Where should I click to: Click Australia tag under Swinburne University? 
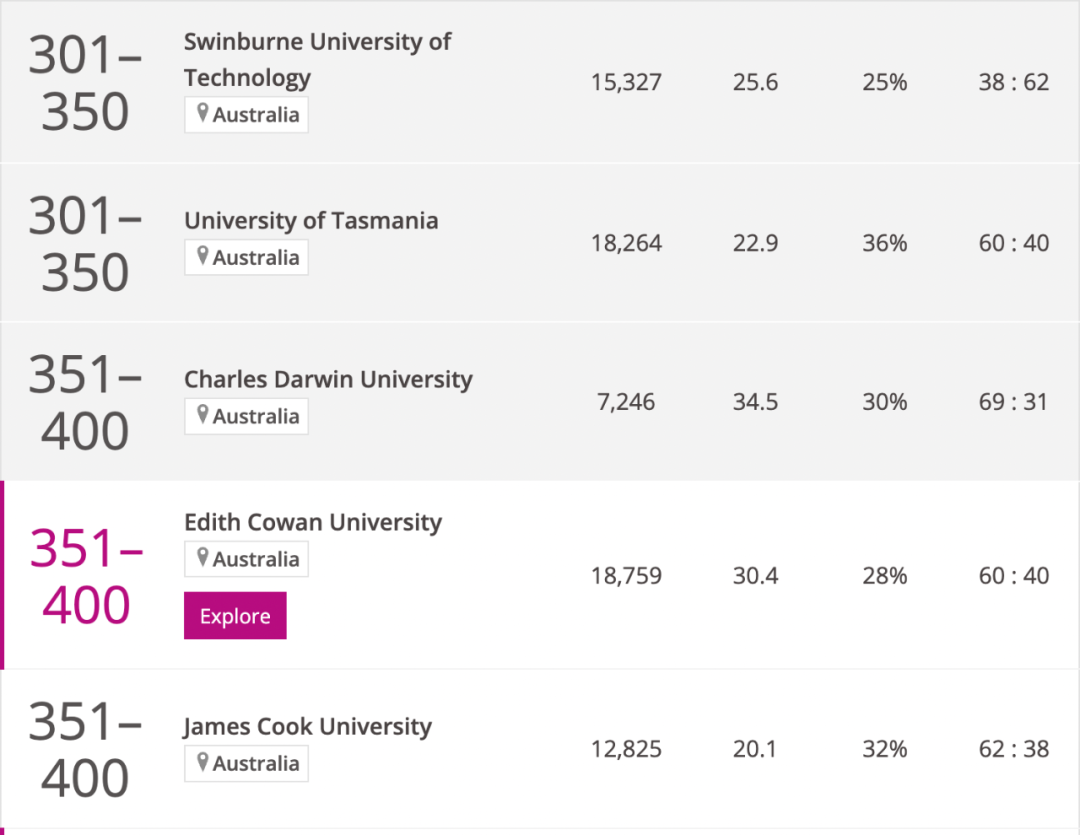(256, 115)
